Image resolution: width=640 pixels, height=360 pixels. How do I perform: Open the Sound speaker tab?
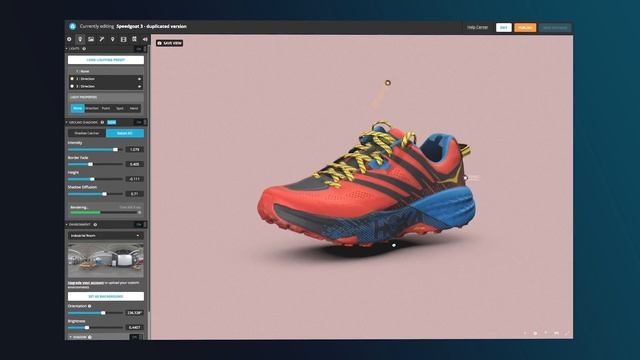[145, 39]
